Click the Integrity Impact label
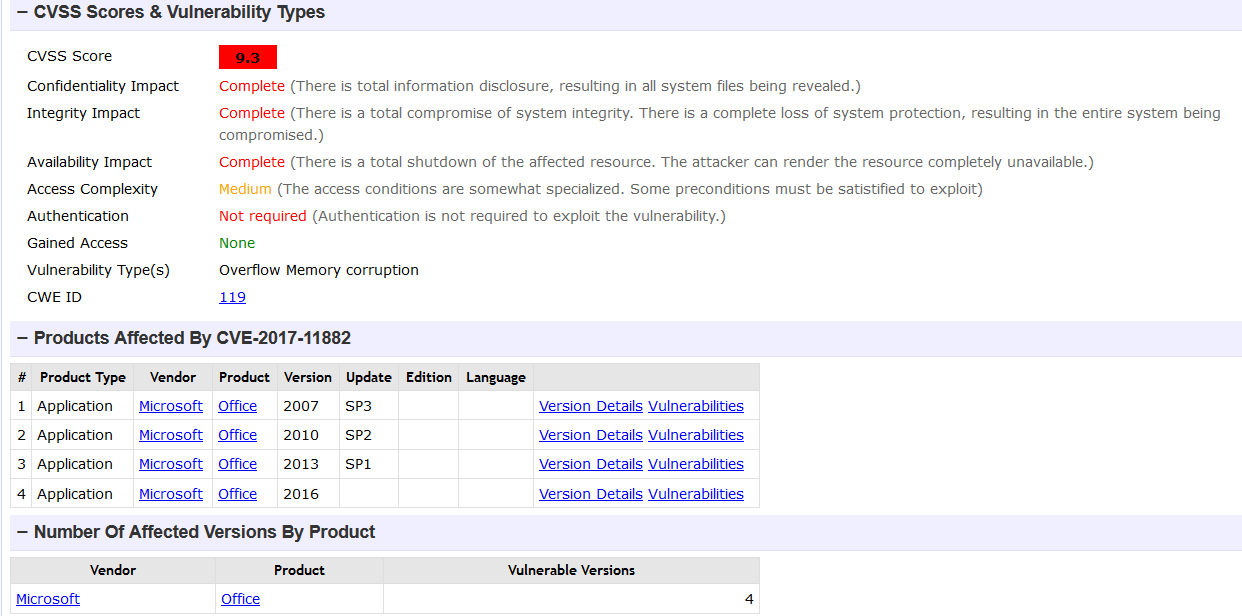This screenshot has width=1242, height=616. (84, 113)
